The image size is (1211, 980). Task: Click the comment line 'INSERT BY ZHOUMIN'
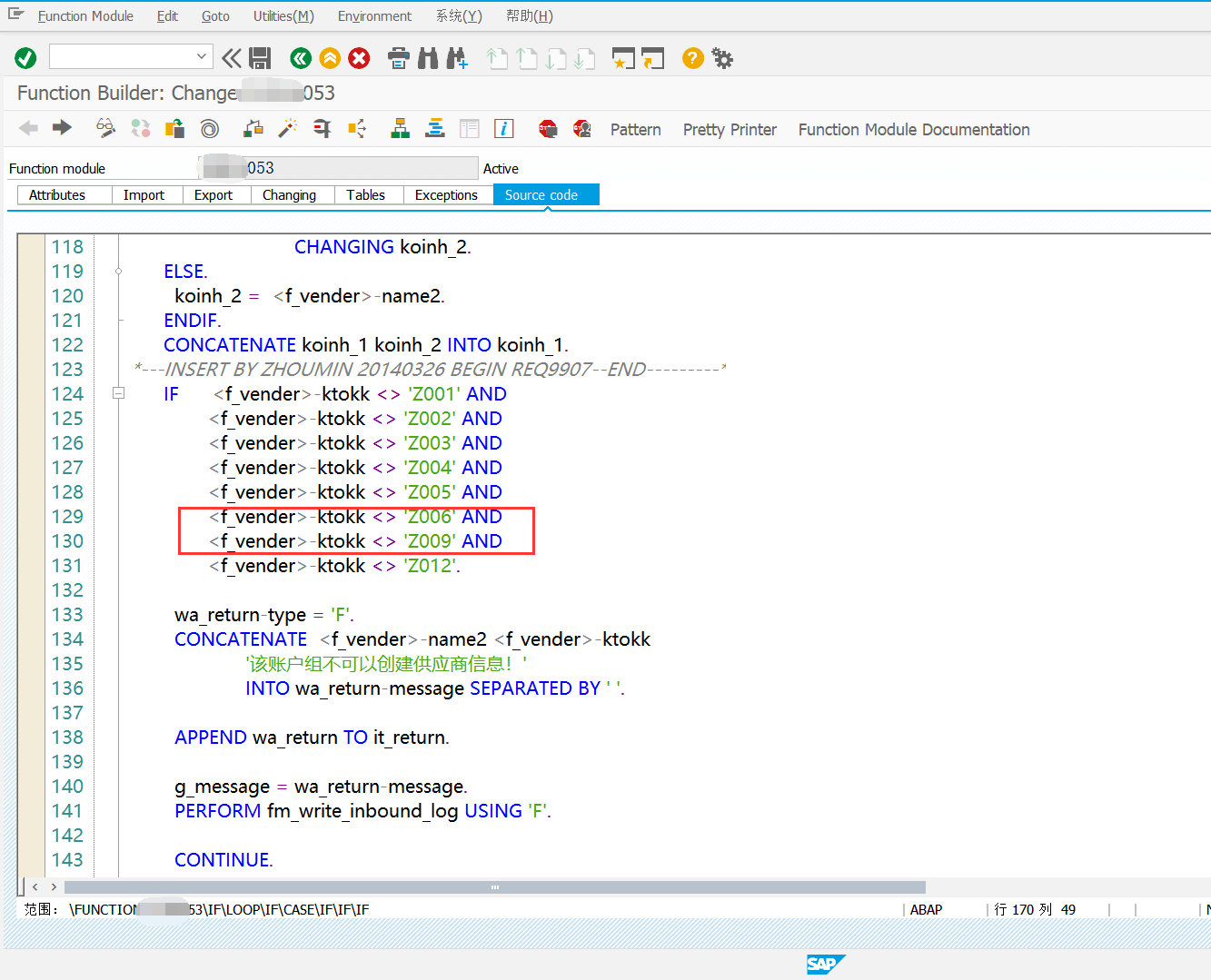pos(430,369)
